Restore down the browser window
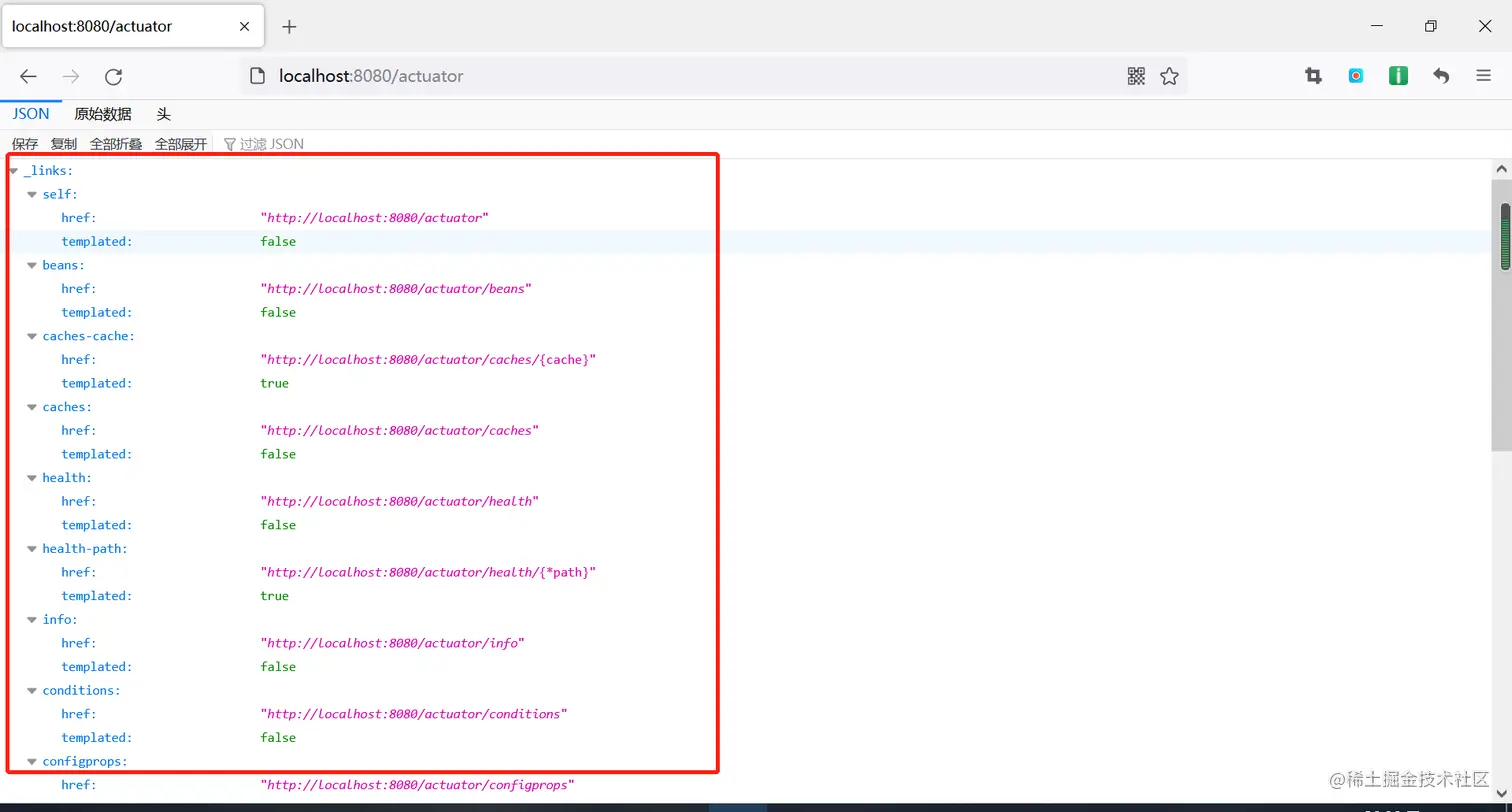Viewport: 1512px width, 812px height. [x=1431, y=26]
